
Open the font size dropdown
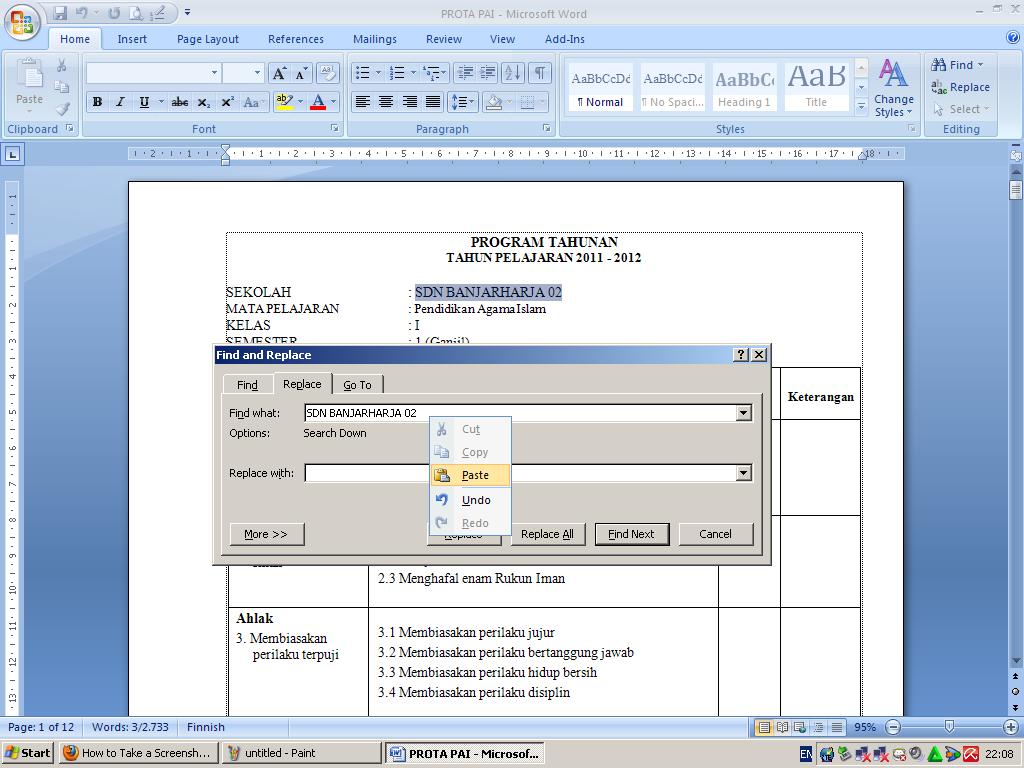[257, 73]
